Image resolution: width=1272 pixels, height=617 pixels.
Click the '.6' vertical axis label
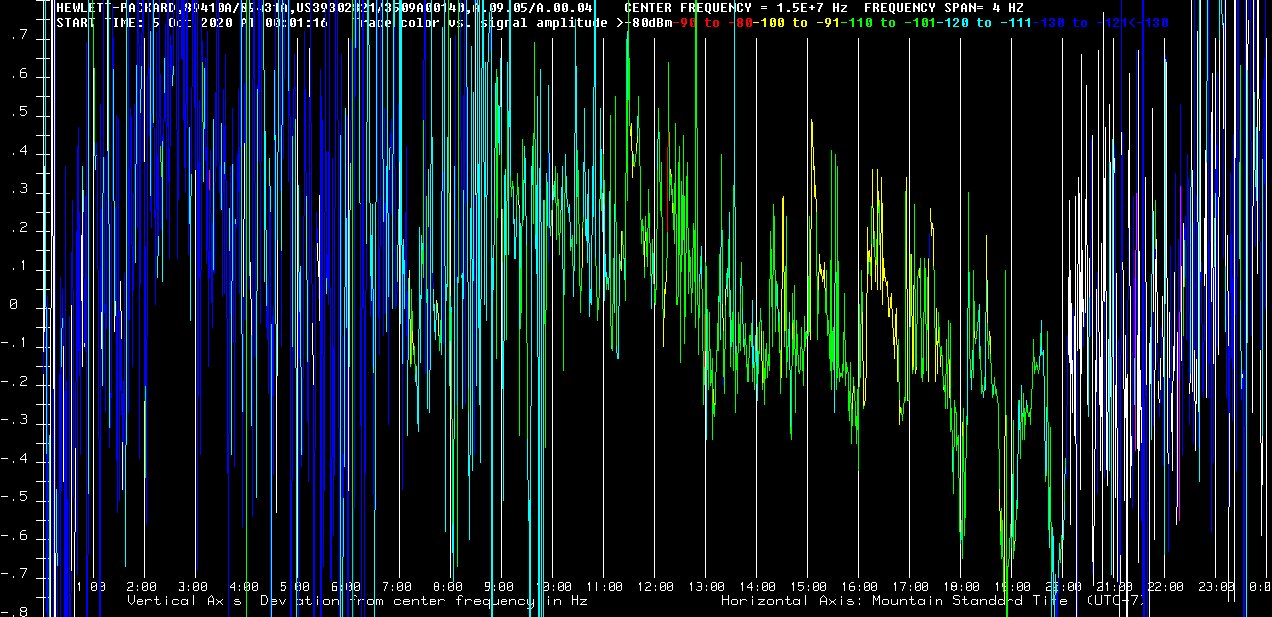pos(19,75)
